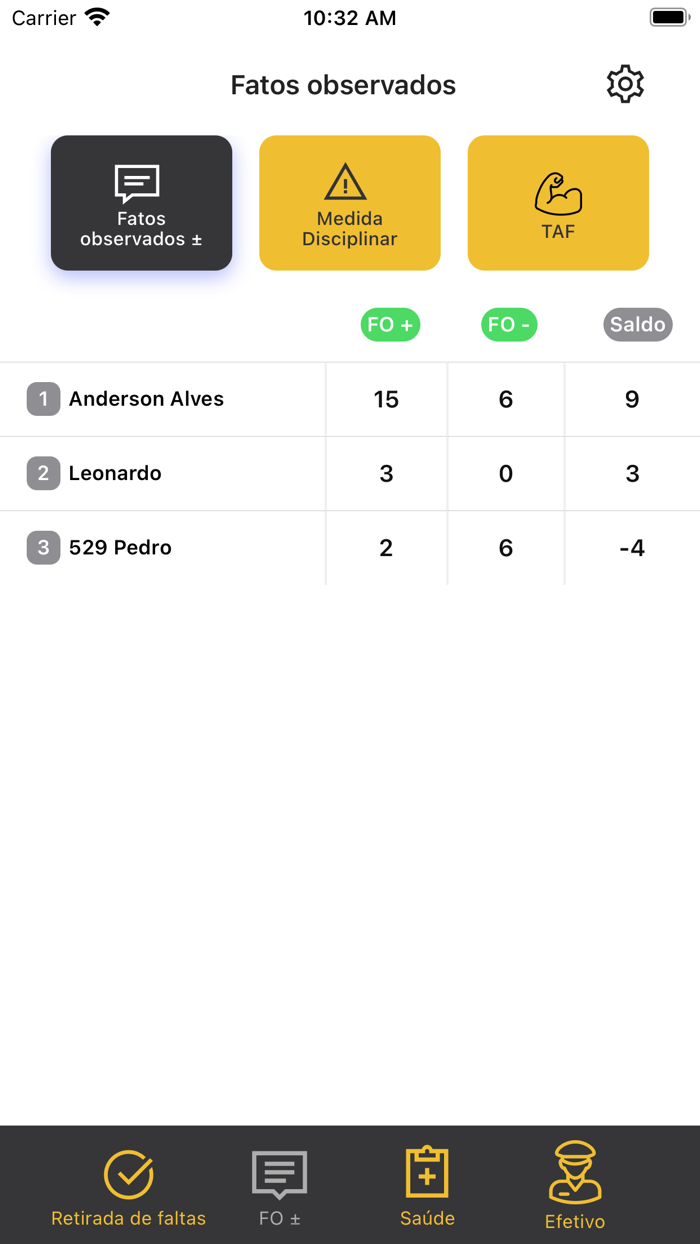The height and width of the screenshot is (1244, 700).
Task: Open the Saúde tab
Action: 427,1189
